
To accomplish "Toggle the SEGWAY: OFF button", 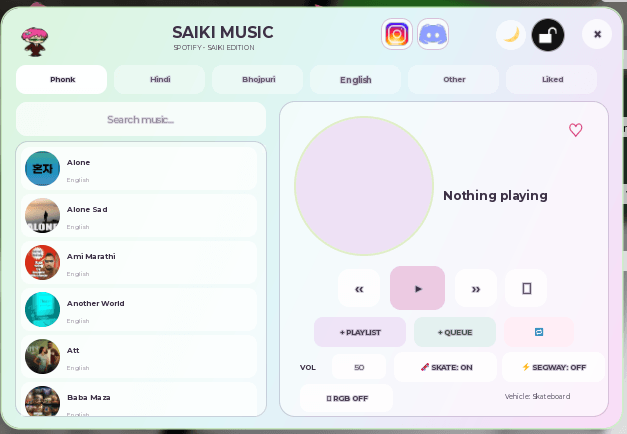I will tap(553, 367).
